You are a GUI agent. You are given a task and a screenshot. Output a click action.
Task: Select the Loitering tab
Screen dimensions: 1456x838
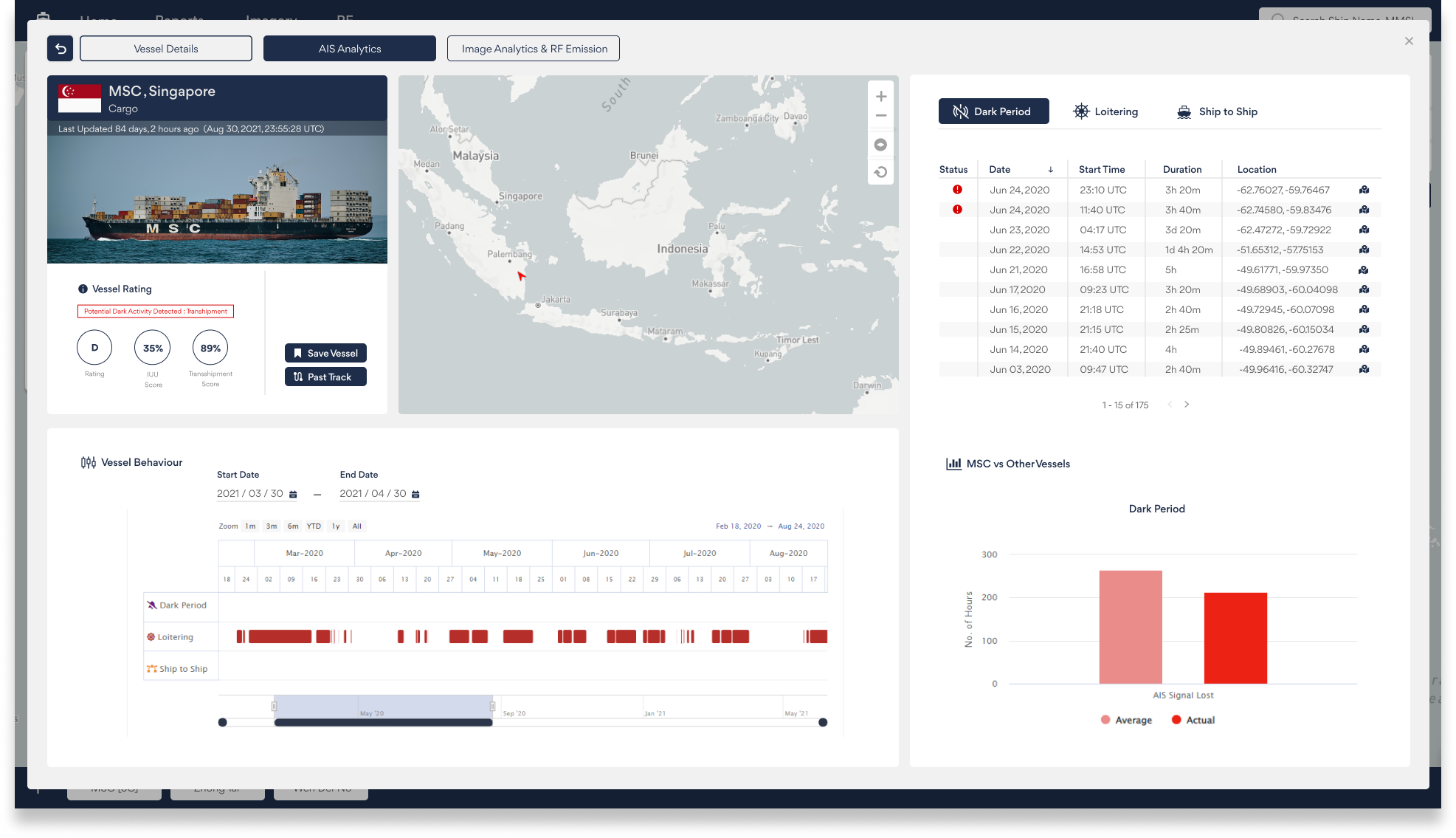coord(1105,111)
